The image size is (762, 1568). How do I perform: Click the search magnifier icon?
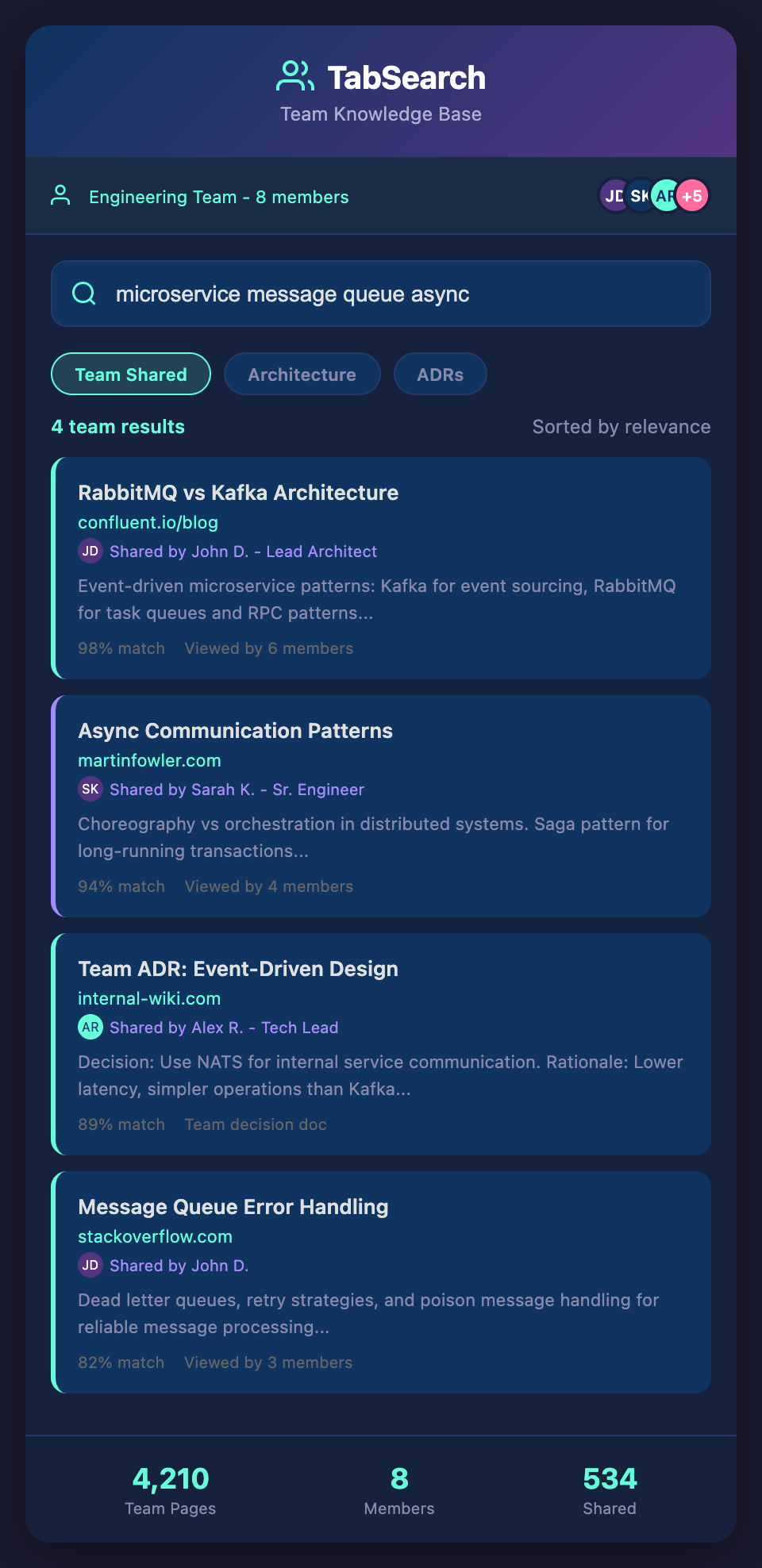click(84, 294)
